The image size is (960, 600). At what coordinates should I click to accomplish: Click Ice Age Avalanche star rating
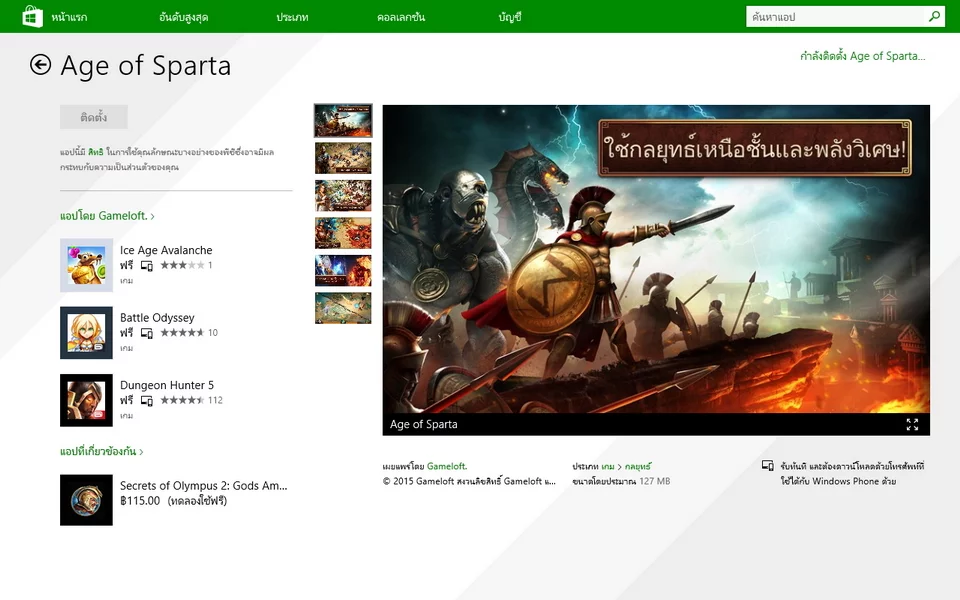click(182, 265)
